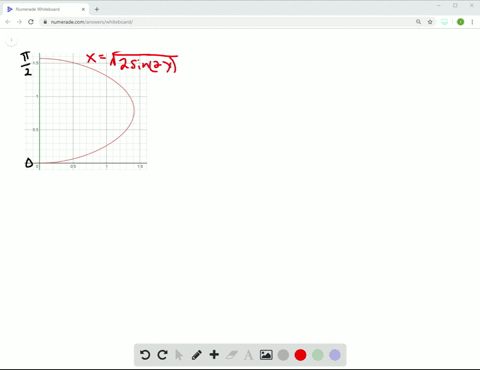Maximize the browser window

(455, 6)
